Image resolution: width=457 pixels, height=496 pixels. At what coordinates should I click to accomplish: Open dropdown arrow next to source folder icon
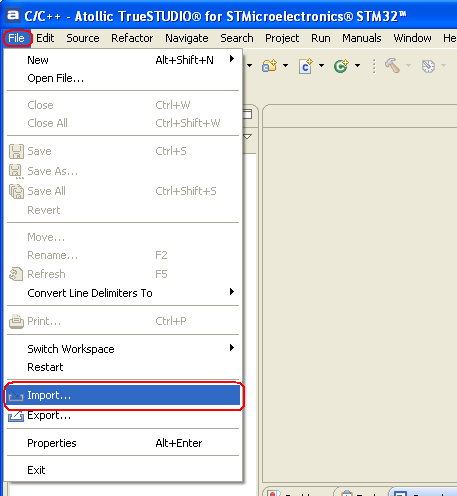(x=285, y=66)
